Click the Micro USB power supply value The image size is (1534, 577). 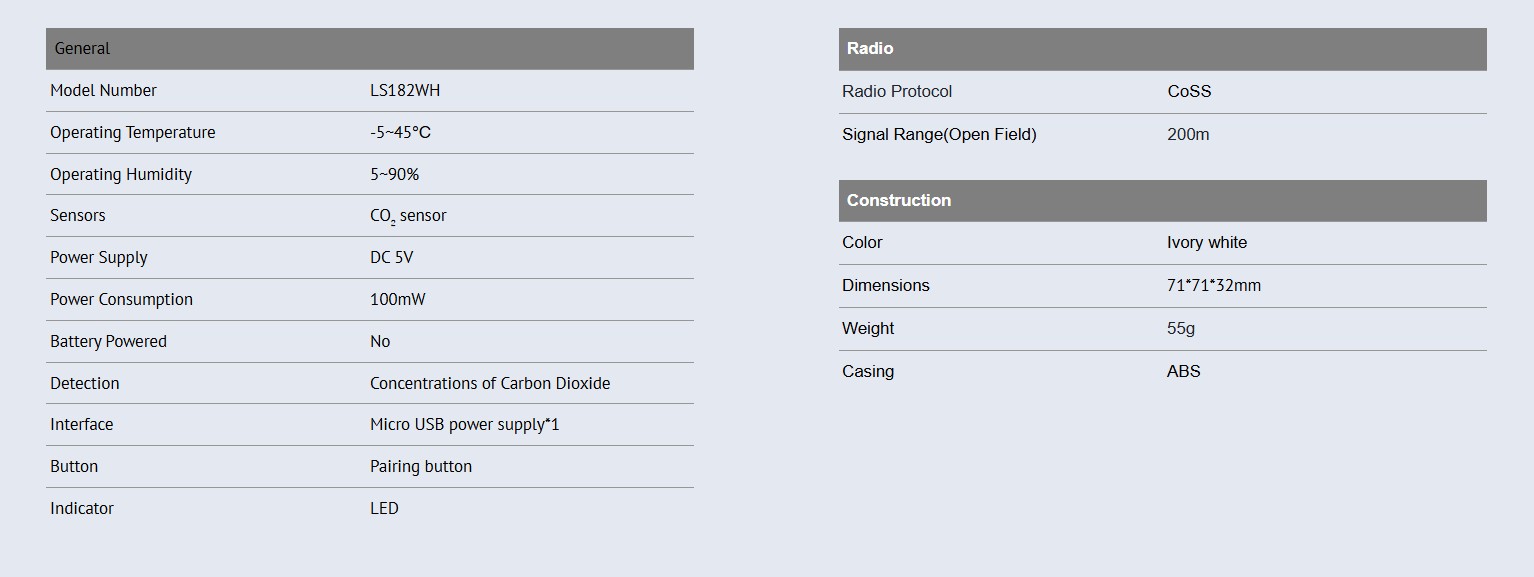pos(465,424)
